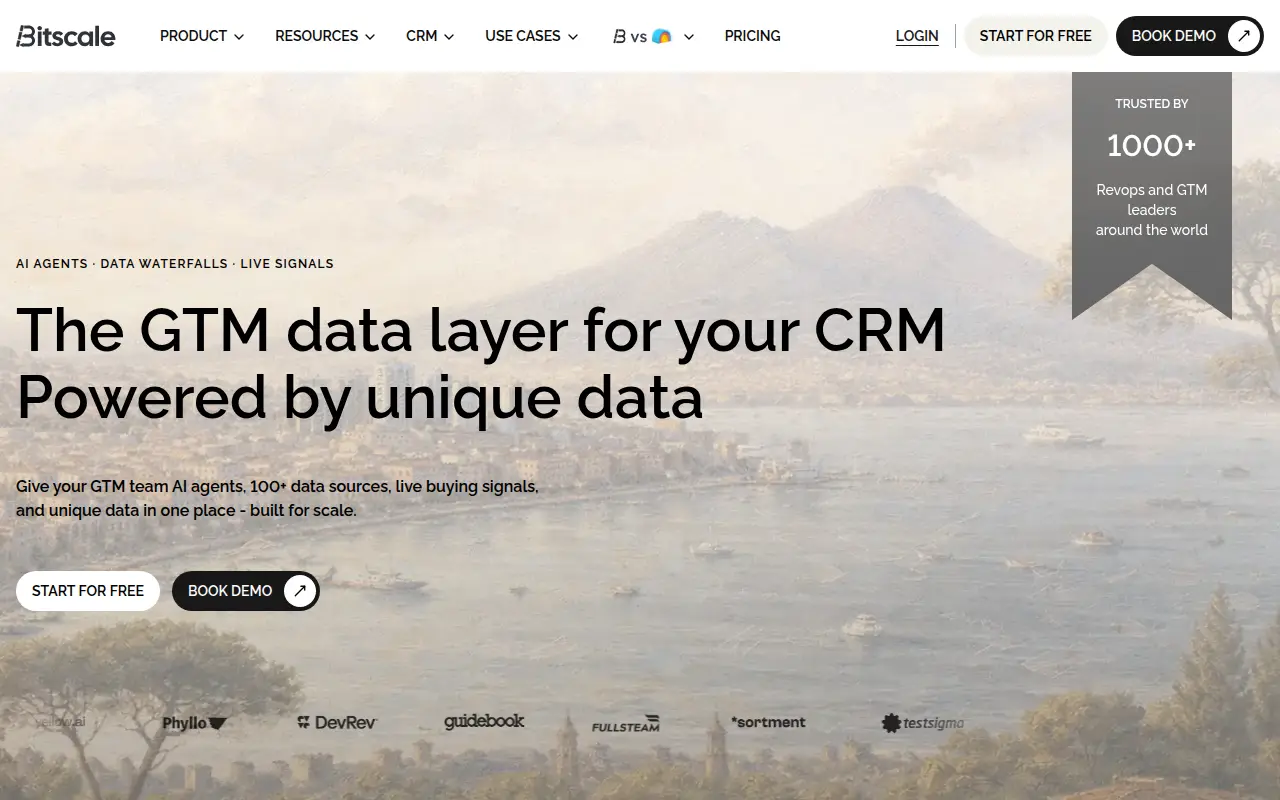This screenshot has height=800, width=1280.
Task: Open the Resources menu
Action: pyautogui.click(x=325, y=36)
